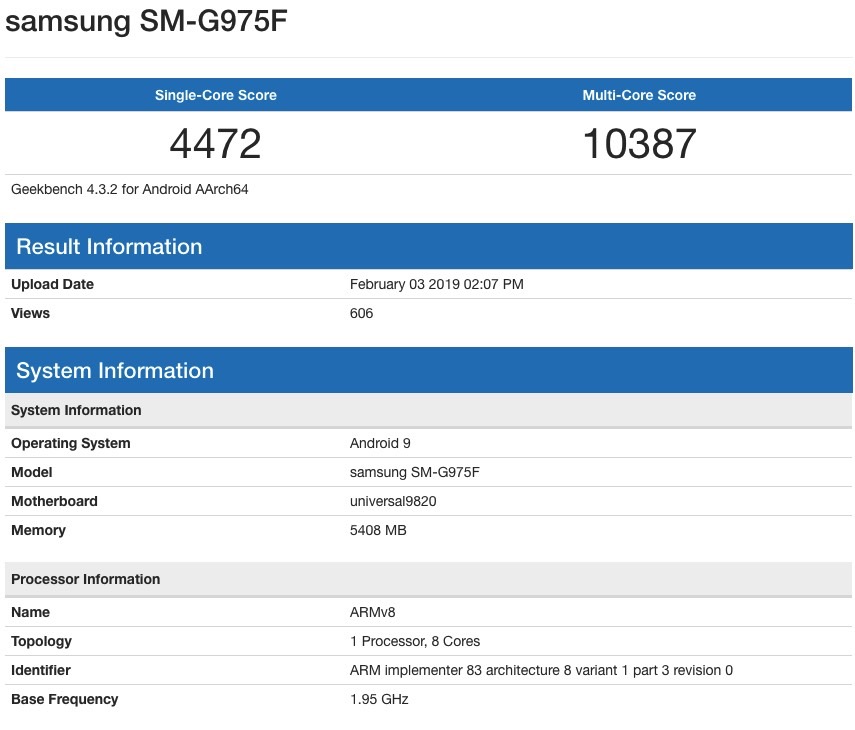Click the samsung SM-G975F page title
The width and height of the screenshot is (855, 730).
point(146,21)
